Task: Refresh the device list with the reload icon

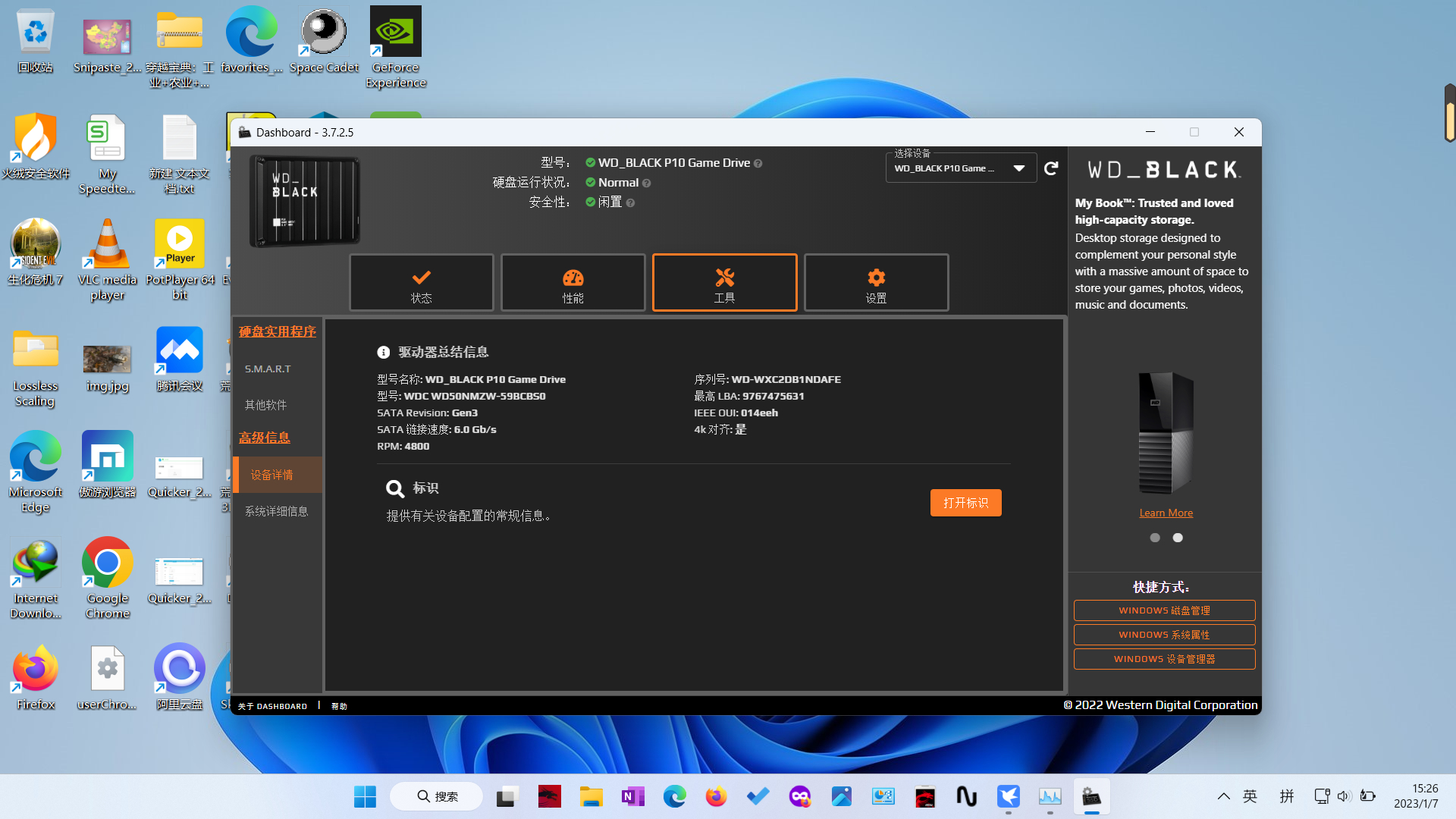Action: point(1050,168)
